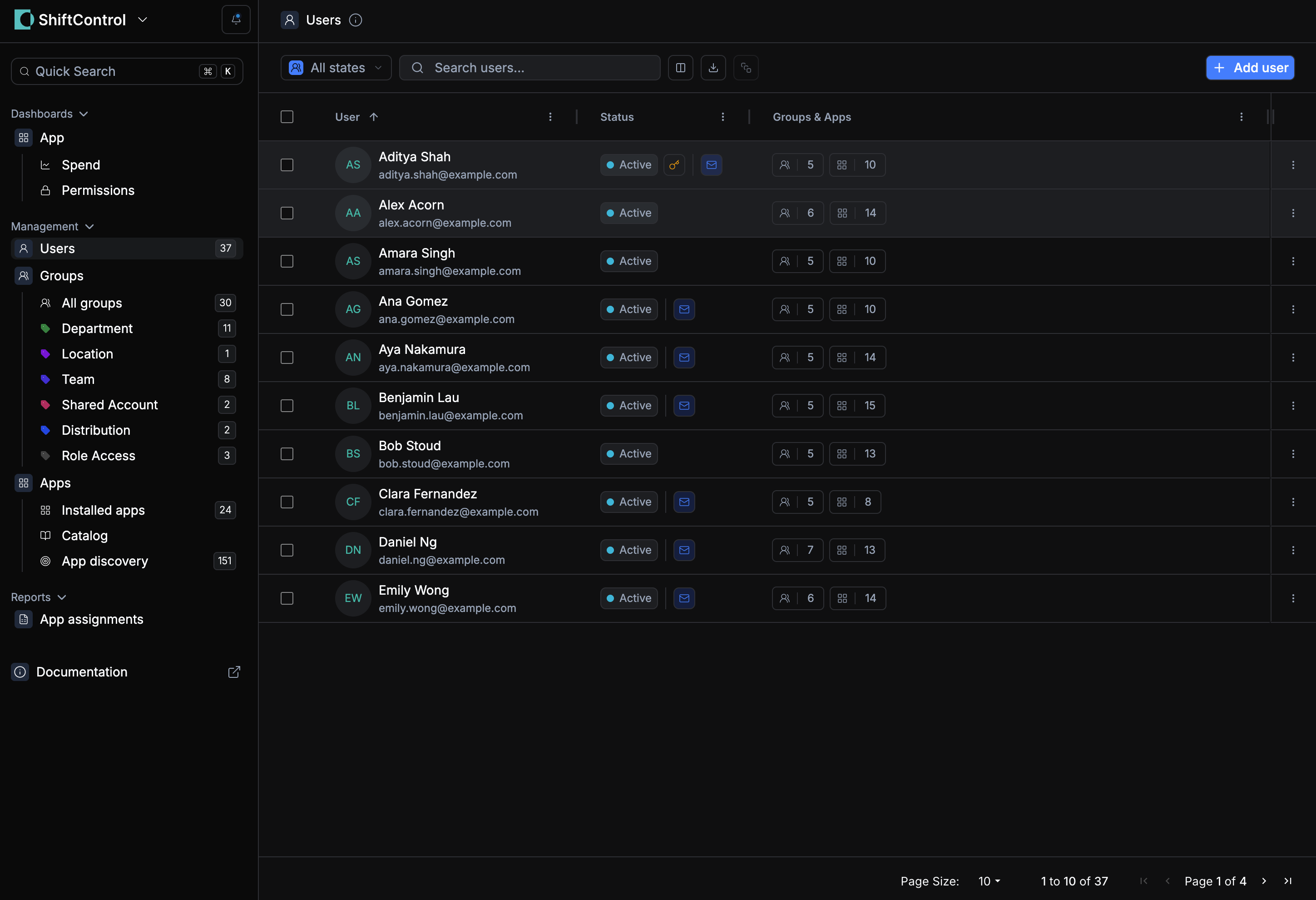Open the row actions menu for Bob Stoud
This screenshot has height=900, width=1316.
[x=1294, y=454]
